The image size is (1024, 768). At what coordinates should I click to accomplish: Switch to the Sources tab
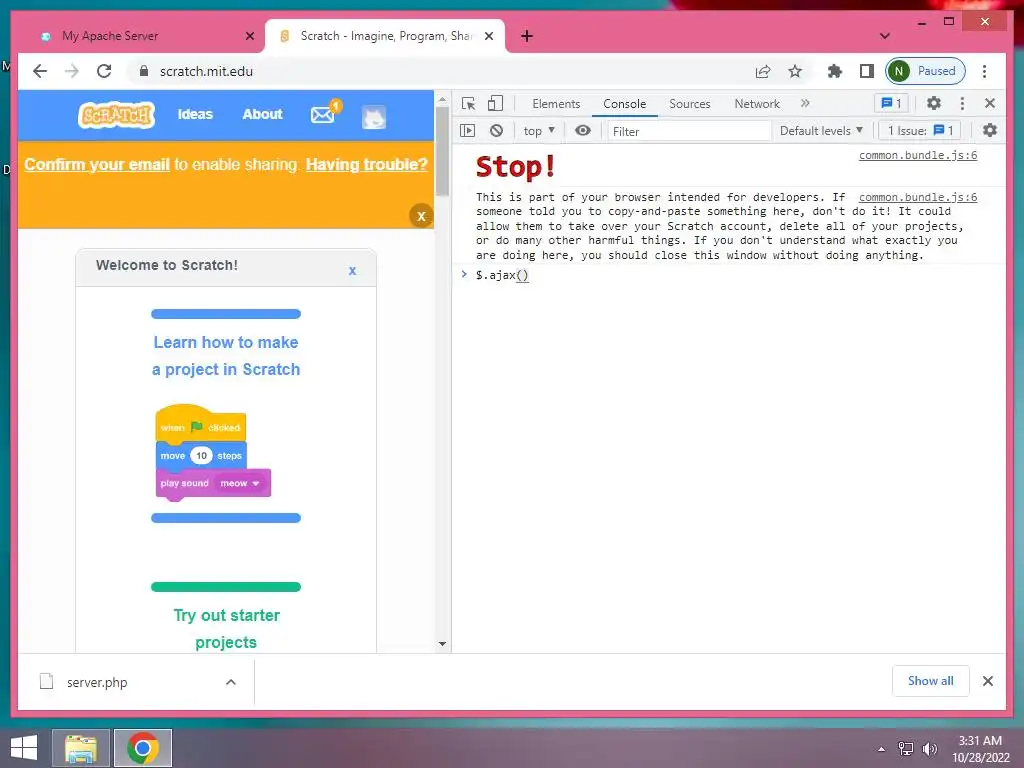[690, 104]
